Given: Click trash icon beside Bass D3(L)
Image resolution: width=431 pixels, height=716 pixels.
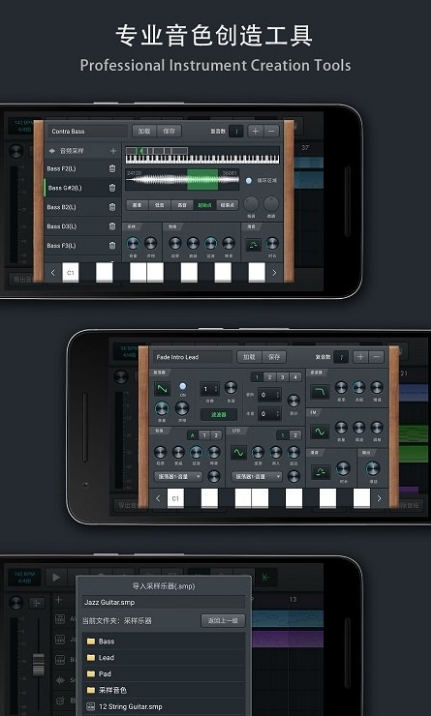Looking at the screenshot, I should pos(112,226).
